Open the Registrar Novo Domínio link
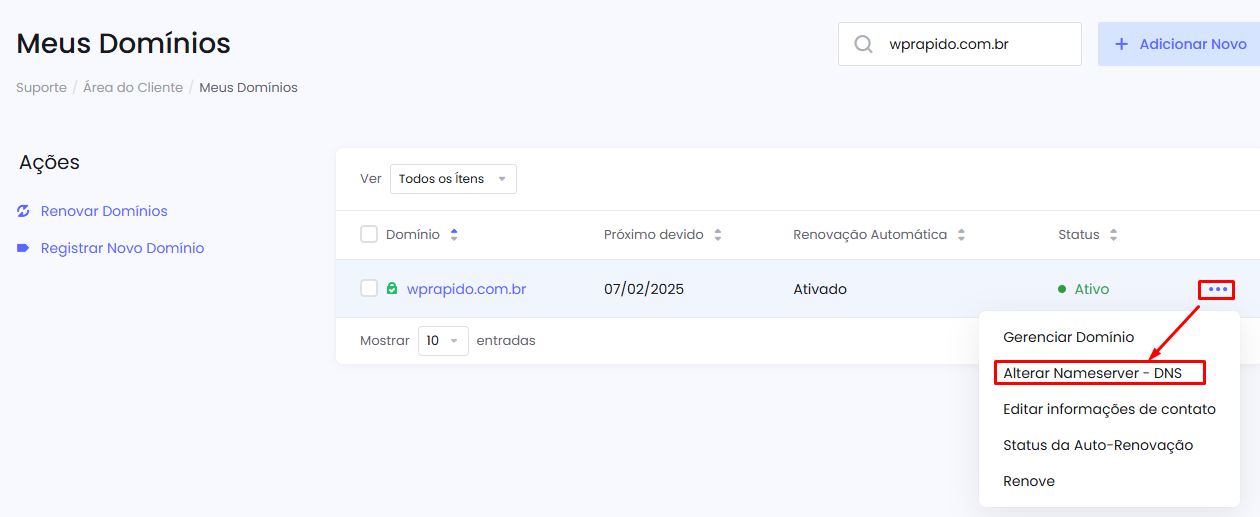Screen dimensions: 1260x517 [122, 248]
